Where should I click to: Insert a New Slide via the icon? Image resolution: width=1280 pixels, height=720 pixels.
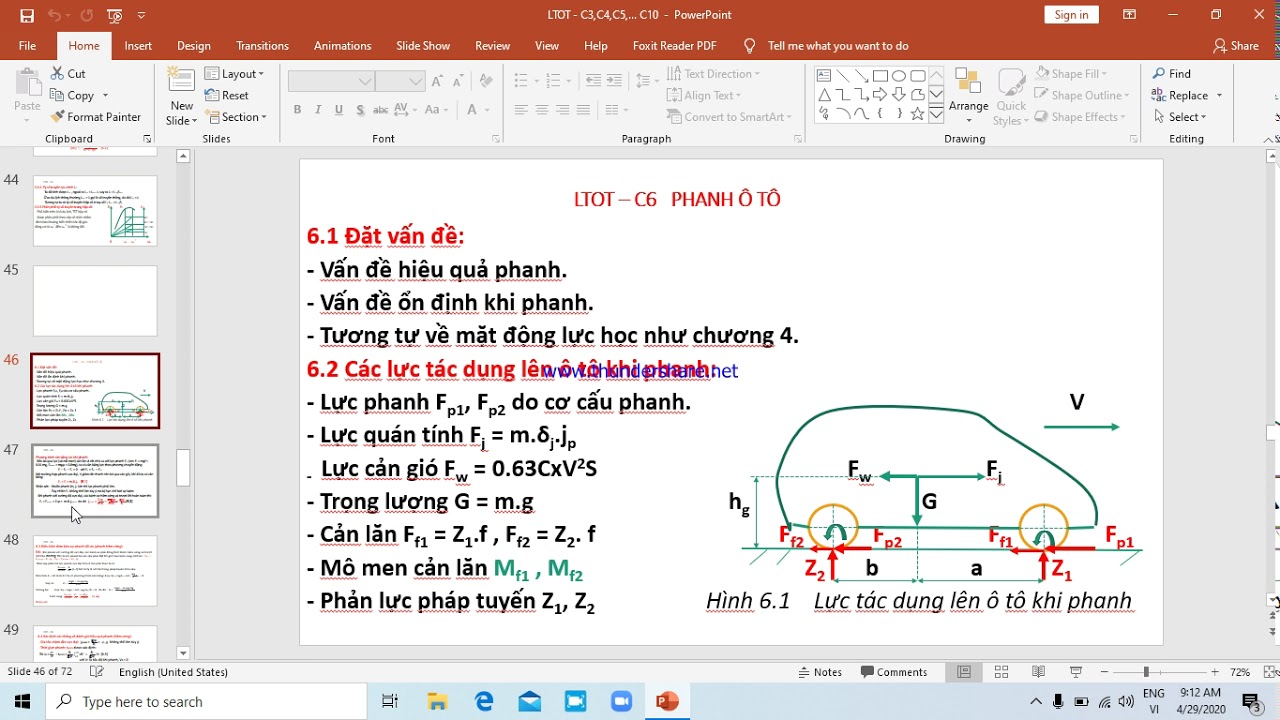(181, 81)
